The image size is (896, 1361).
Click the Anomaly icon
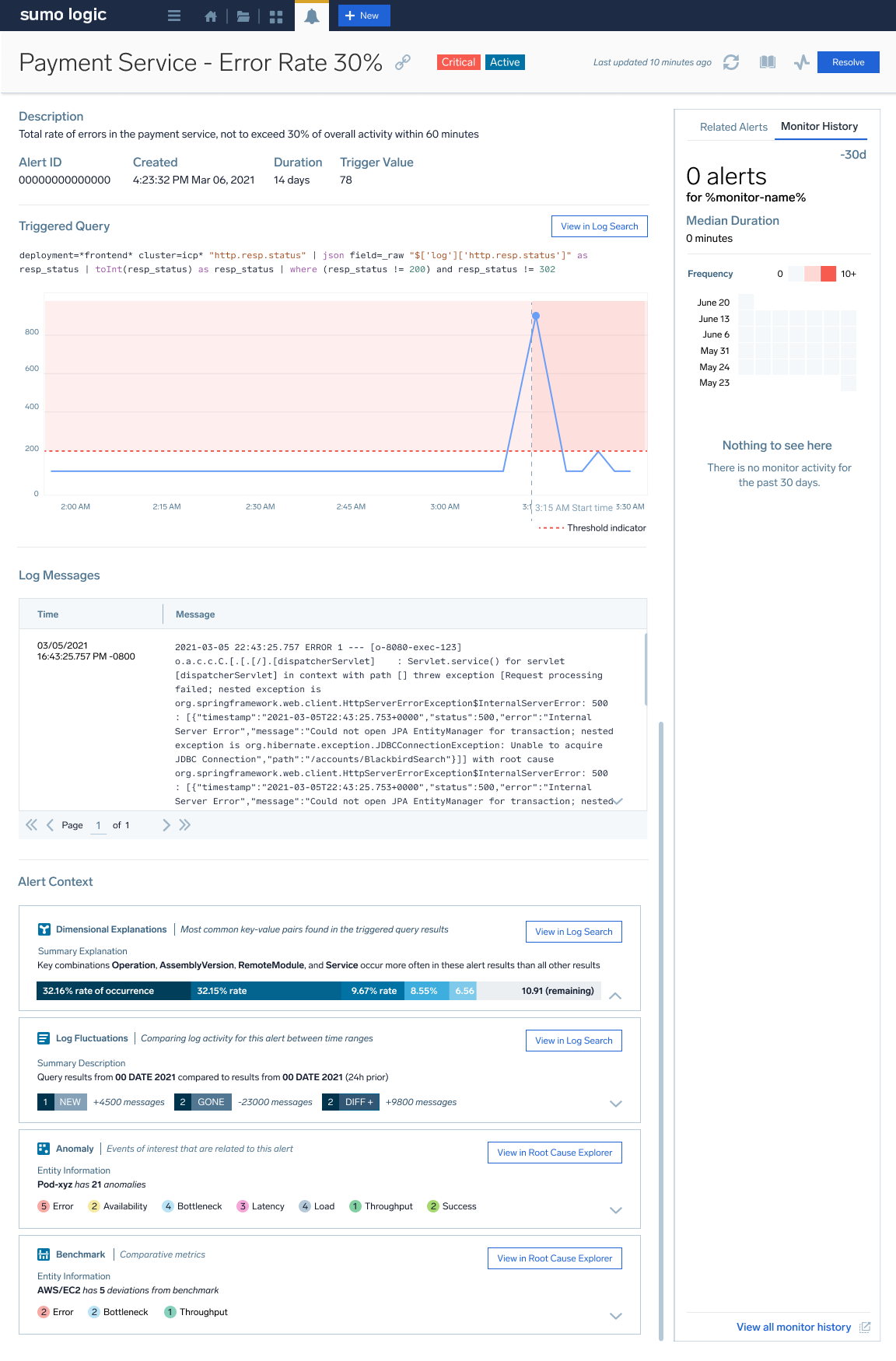(x=44, y=1149)
